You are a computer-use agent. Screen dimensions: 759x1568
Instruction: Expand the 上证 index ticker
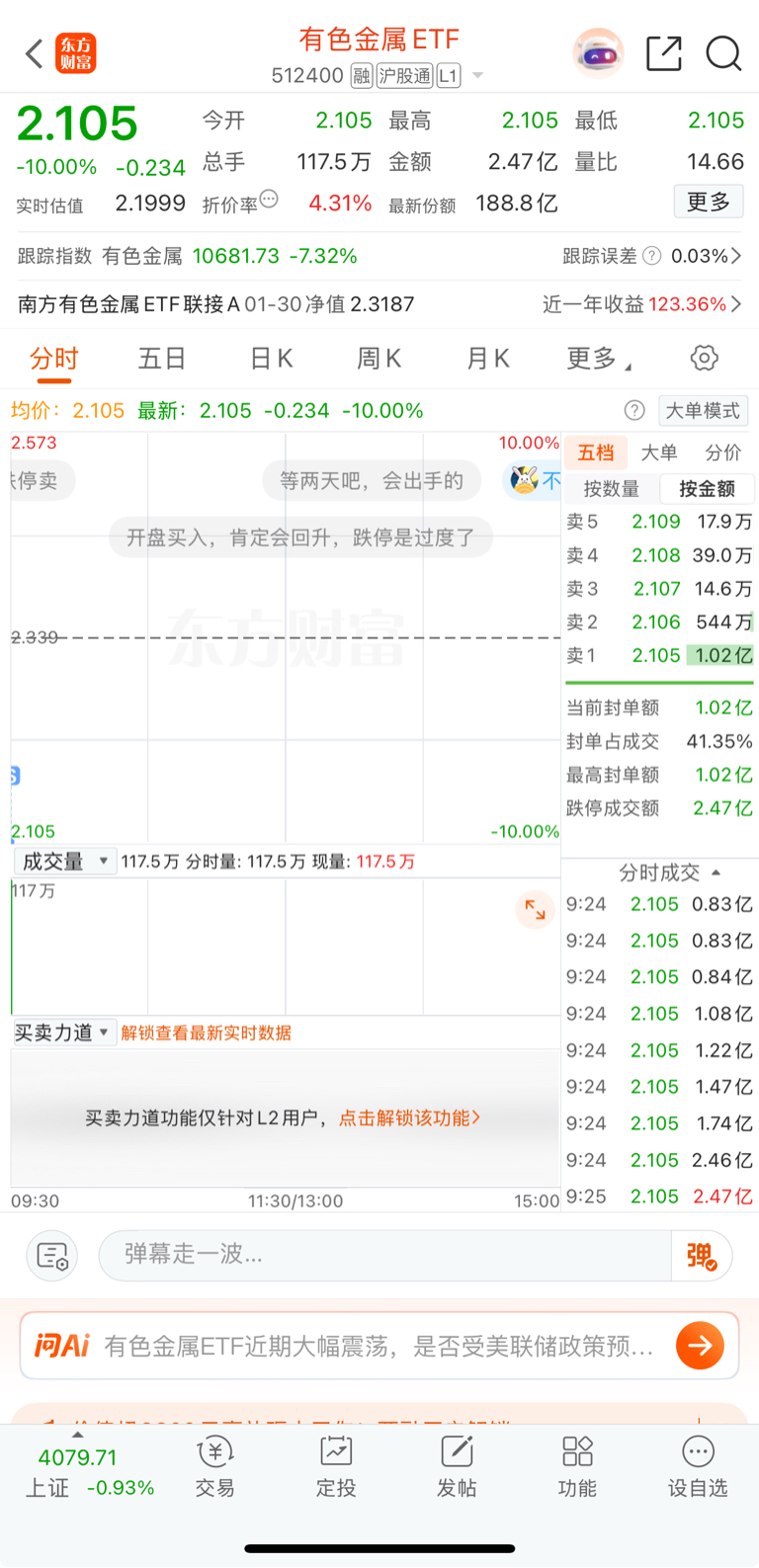90,1467
